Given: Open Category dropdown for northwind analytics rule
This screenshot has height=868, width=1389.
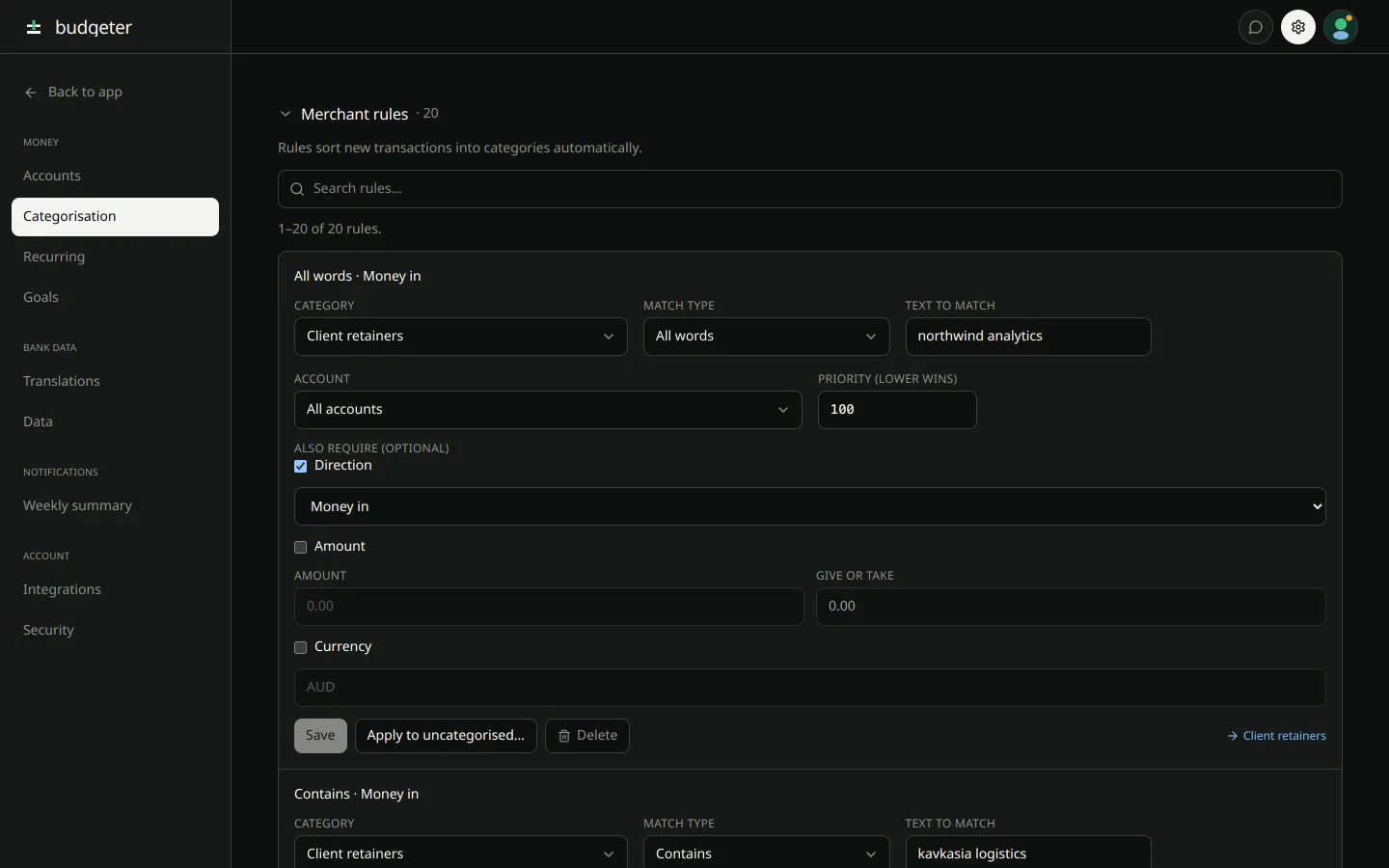Looking at the screenshot, I should [461, 337].
